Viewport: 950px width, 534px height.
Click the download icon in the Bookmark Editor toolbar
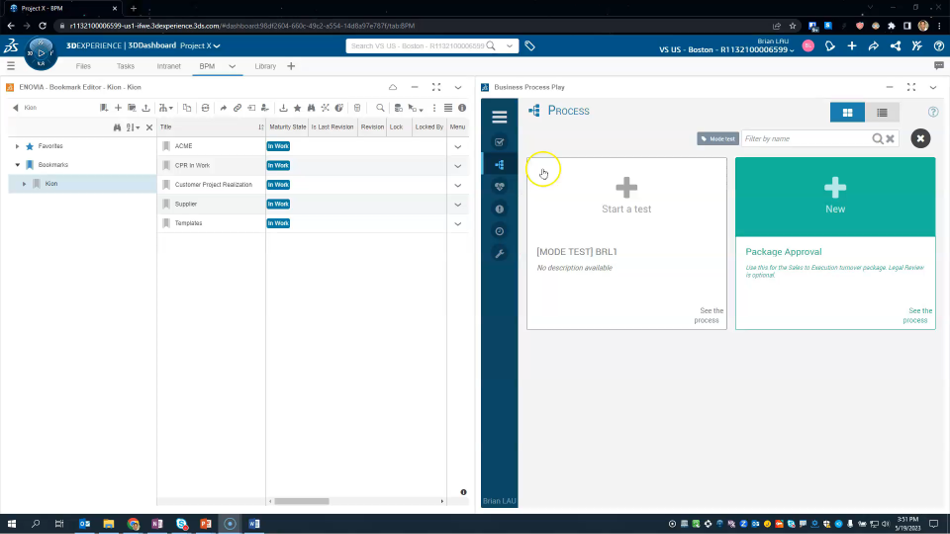[283, 108]
